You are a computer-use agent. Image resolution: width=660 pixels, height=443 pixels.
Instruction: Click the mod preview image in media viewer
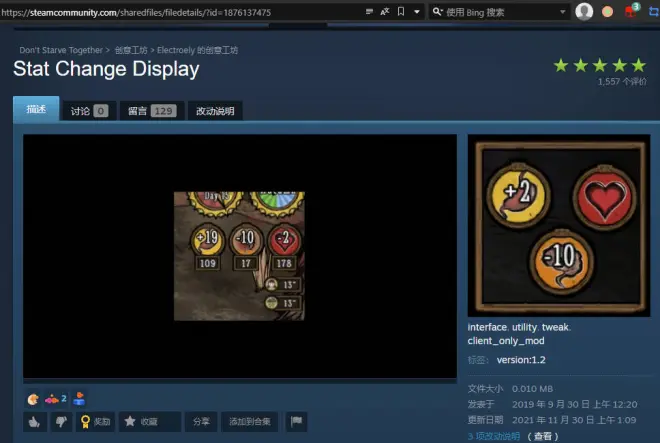[x=239, y=256]
